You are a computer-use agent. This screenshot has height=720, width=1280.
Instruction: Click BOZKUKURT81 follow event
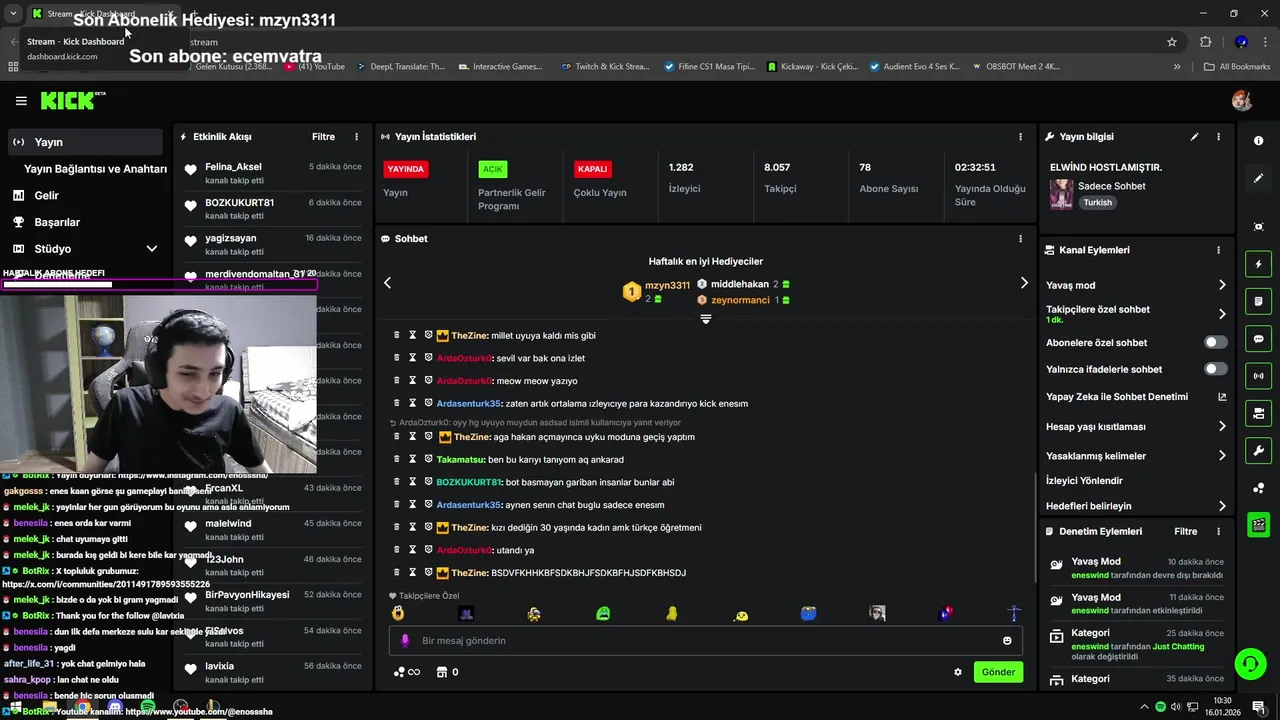click(x=270, y=209)
